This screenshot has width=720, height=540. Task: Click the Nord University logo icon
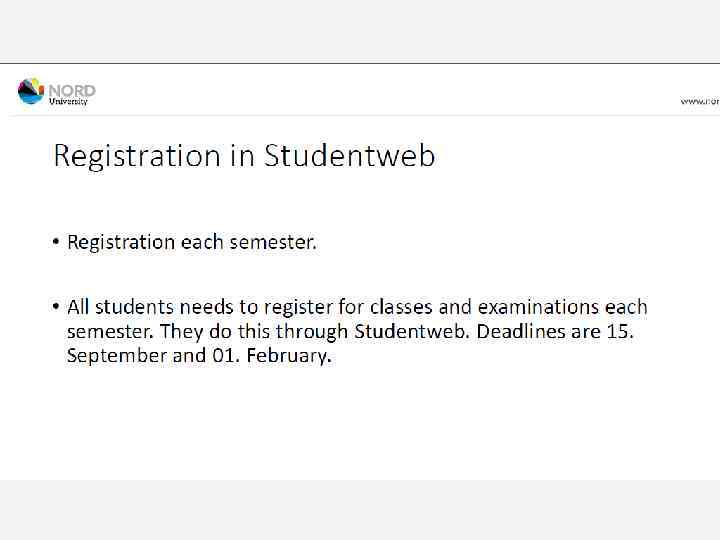pyautogui.click(x=31, y=91)
